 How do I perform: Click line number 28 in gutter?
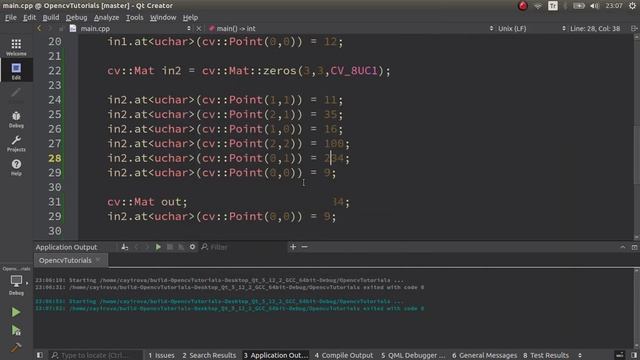click(x=55, y=158)
